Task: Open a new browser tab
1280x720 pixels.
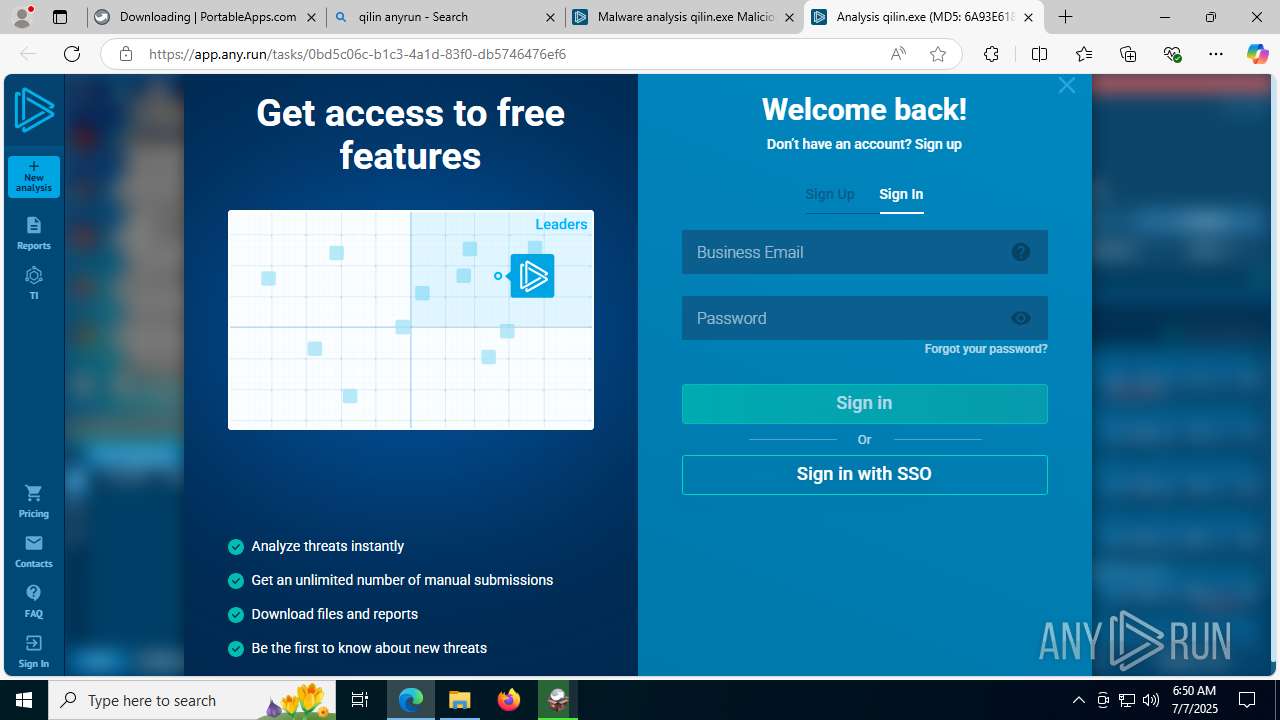Action: (1066, 17)
